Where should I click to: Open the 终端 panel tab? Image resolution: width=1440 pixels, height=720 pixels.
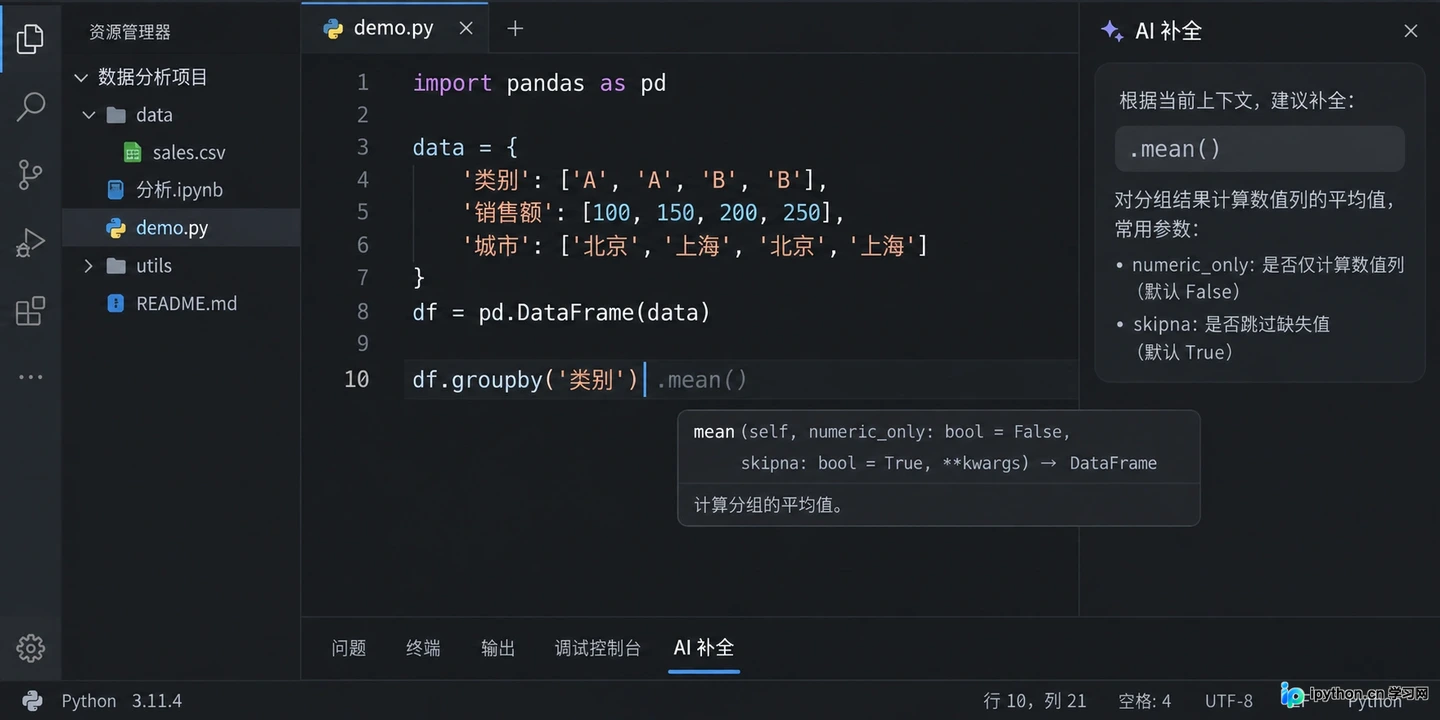tap(423, 648)
